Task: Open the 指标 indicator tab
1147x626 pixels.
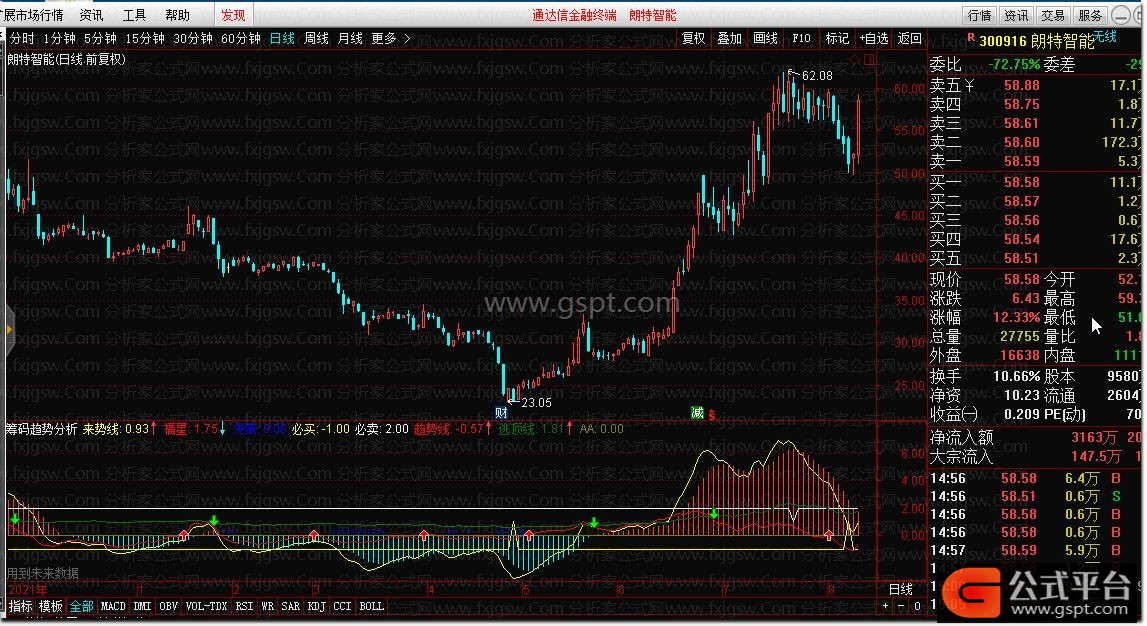Action: 20,606
